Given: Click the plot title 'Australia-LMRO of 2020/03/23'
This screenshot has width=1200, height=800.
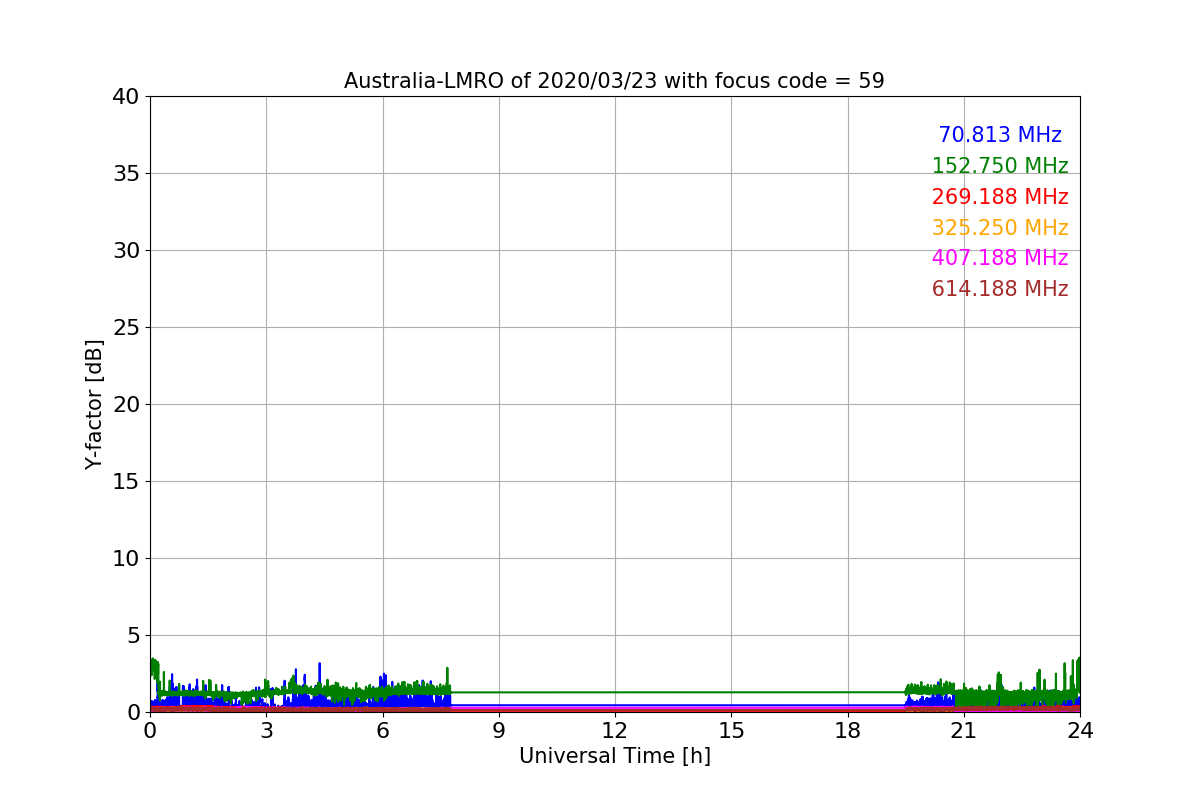Looking at the screenshot, I should [501, 81].
